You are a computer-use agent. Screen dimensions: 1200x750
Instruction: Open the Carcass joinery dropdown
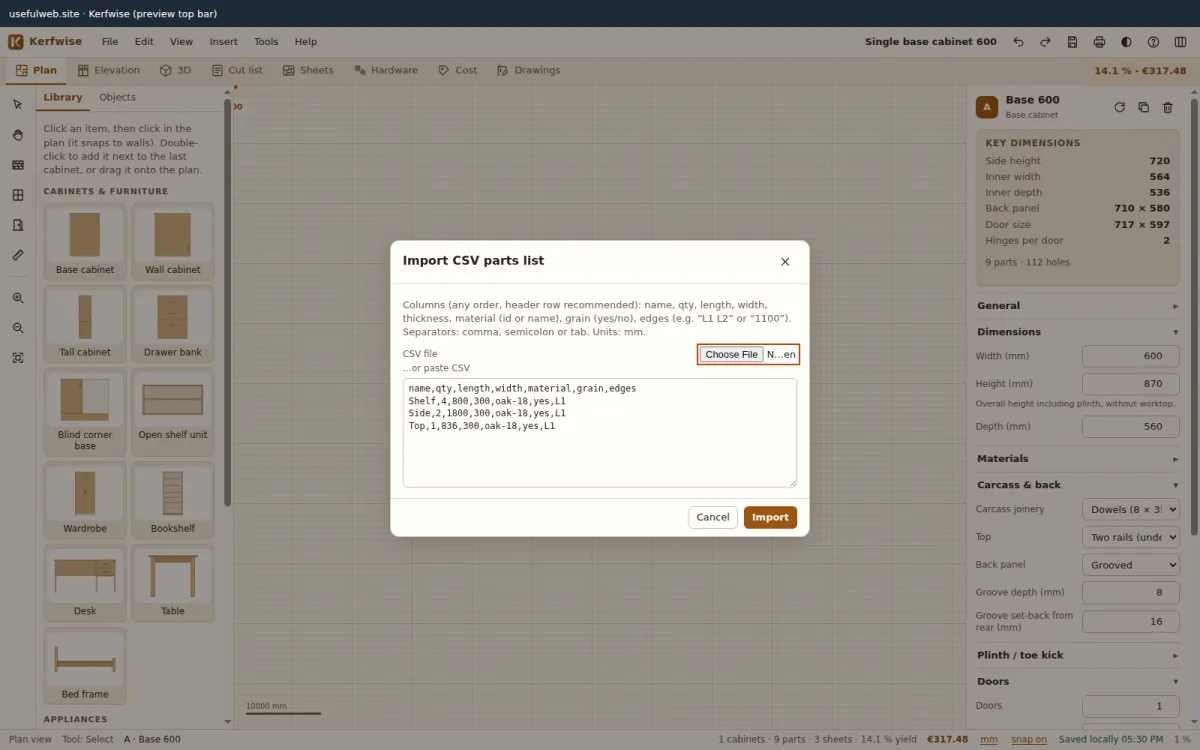tap(1131, 509)
